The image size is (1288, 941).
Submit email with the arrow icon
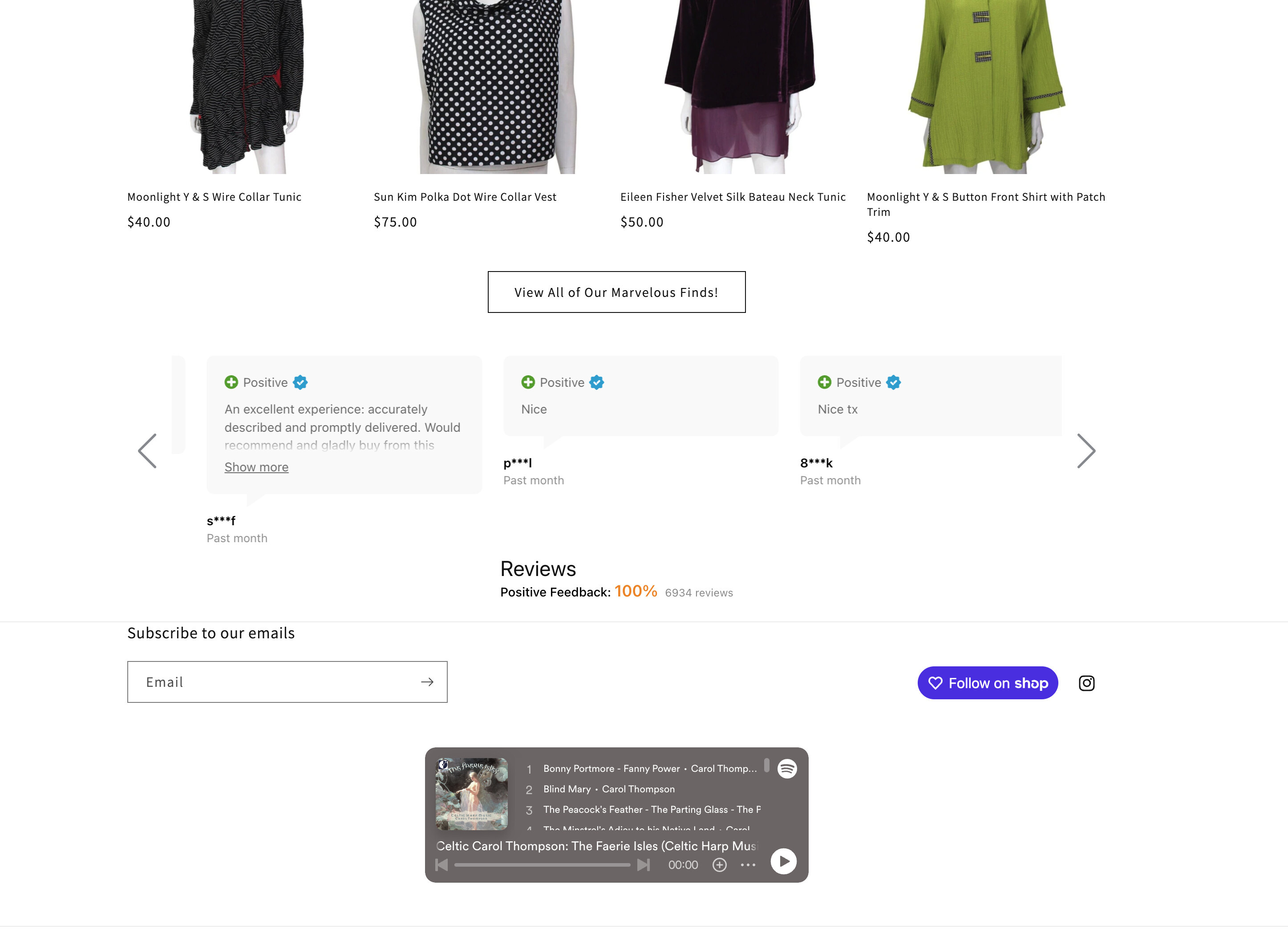(427, 682)
